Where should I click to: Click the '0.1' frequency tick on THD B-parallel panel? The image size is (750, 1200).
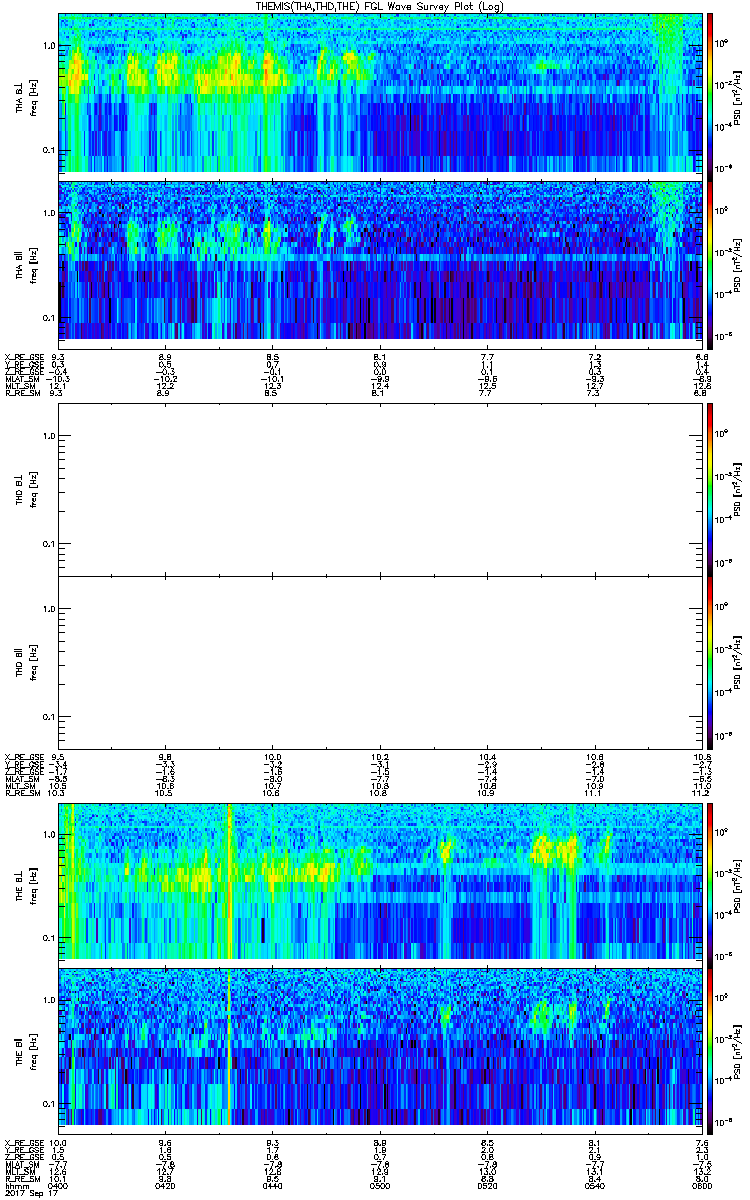point(50,717)
